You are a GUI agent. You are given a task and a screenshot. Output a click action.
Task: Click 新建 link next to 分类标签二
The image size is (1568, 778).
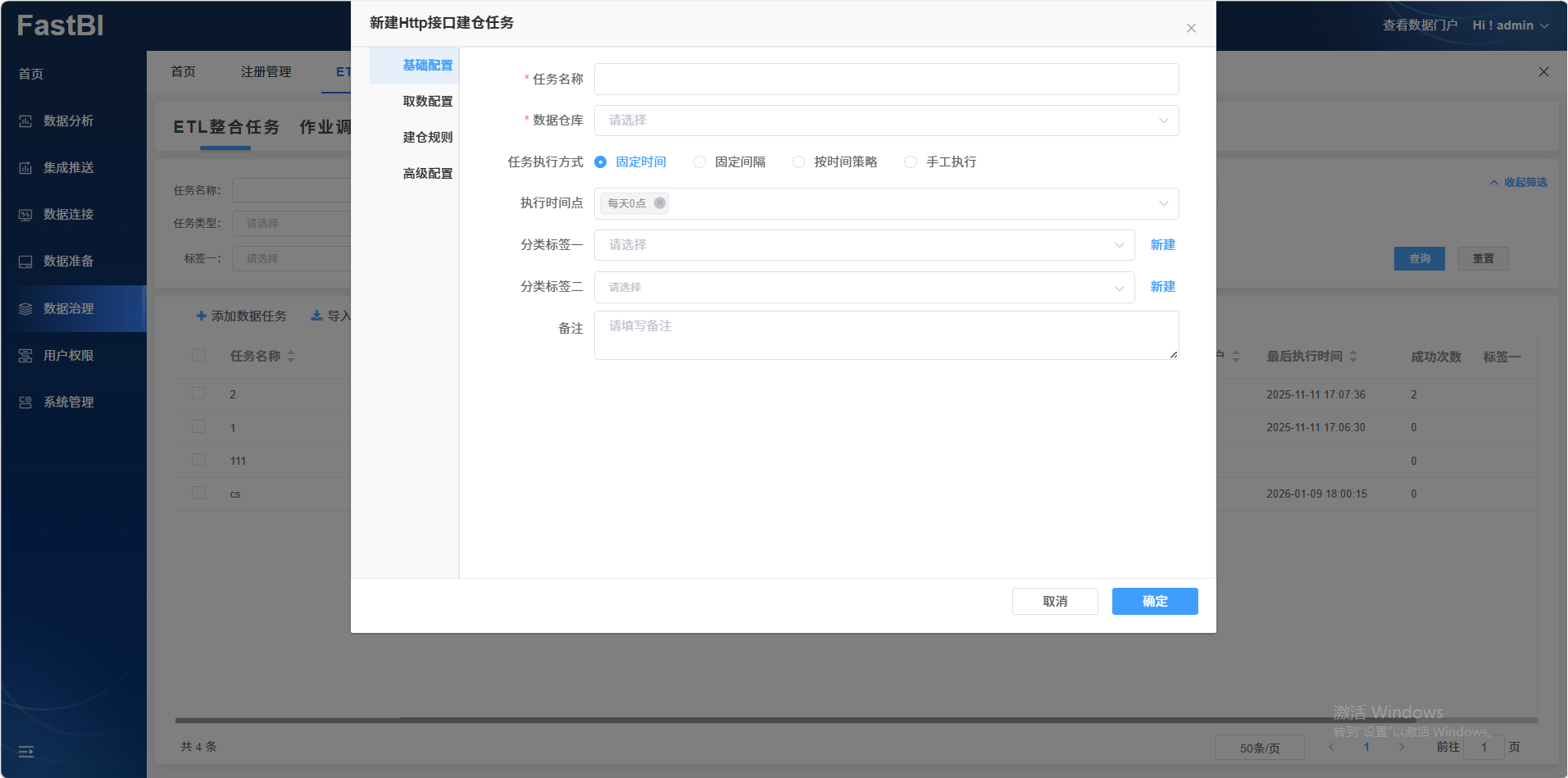pyautogui.click(x=1162, y=287)
